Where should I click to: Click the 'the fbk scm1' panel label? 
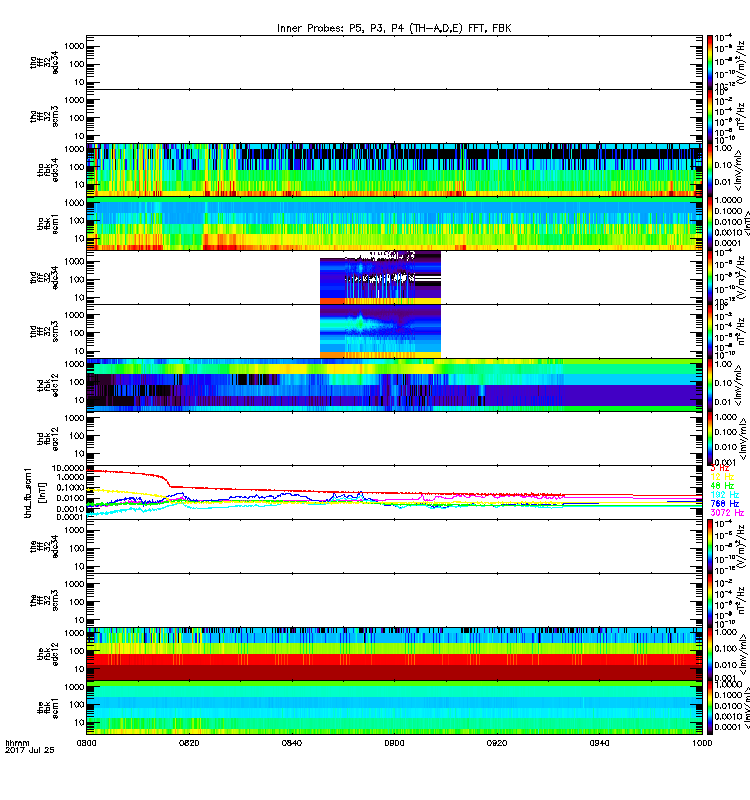tap(48, 708)
